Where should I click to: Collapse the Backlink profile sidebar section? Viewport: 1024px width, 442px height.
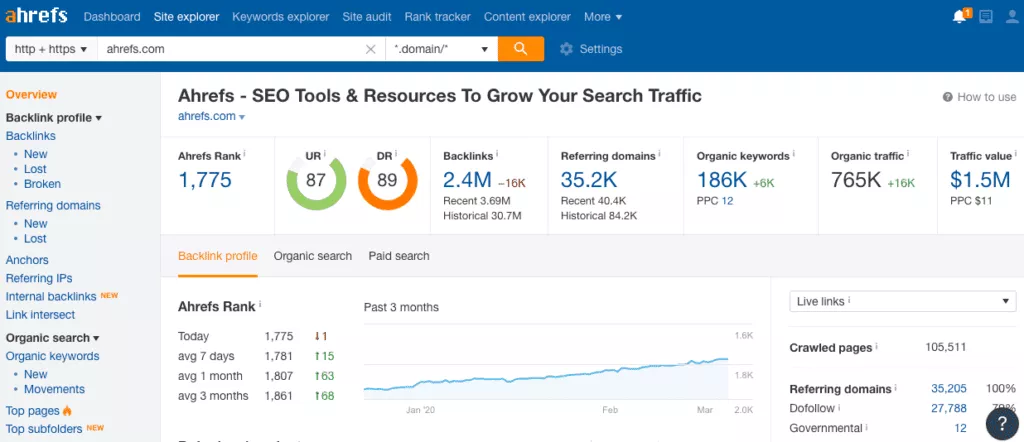point(54,118)
